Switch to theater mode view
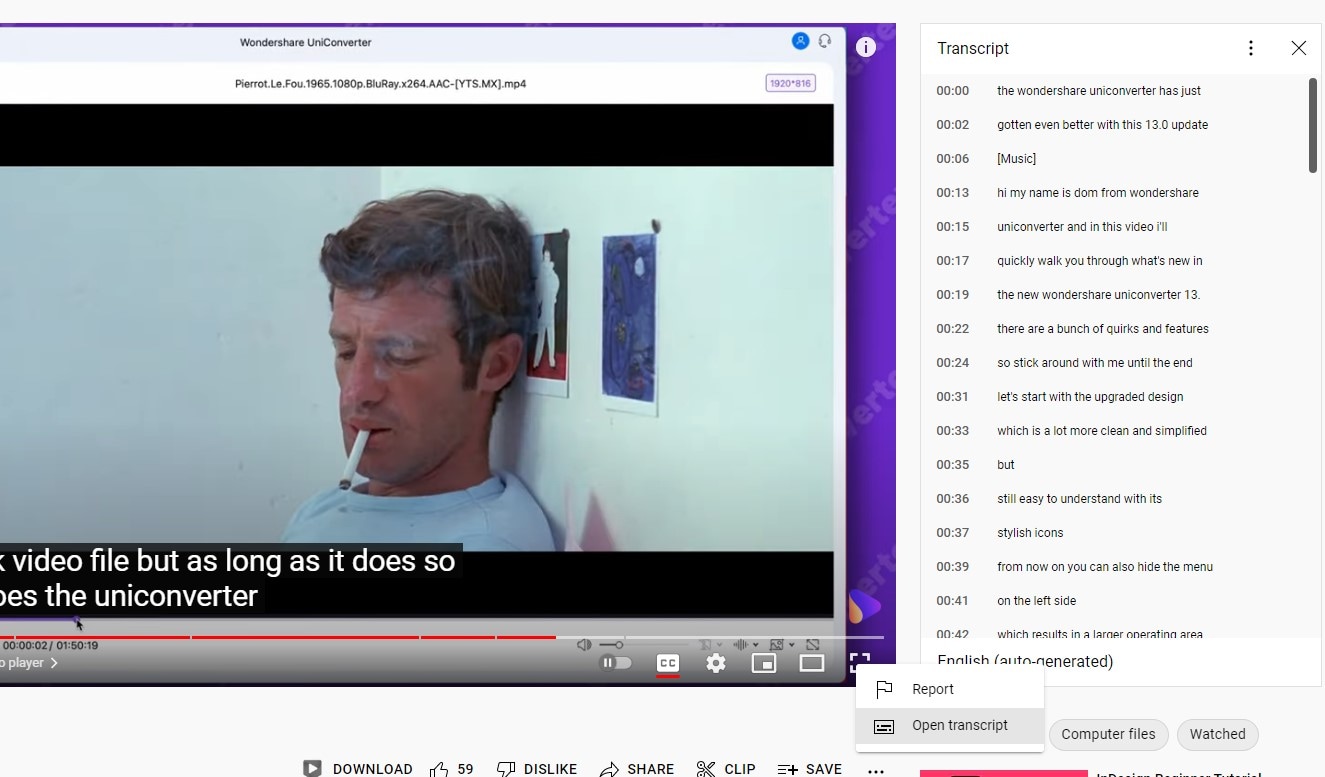The height and width of the screenshot is (777, 1325). (x=812, y=663)
